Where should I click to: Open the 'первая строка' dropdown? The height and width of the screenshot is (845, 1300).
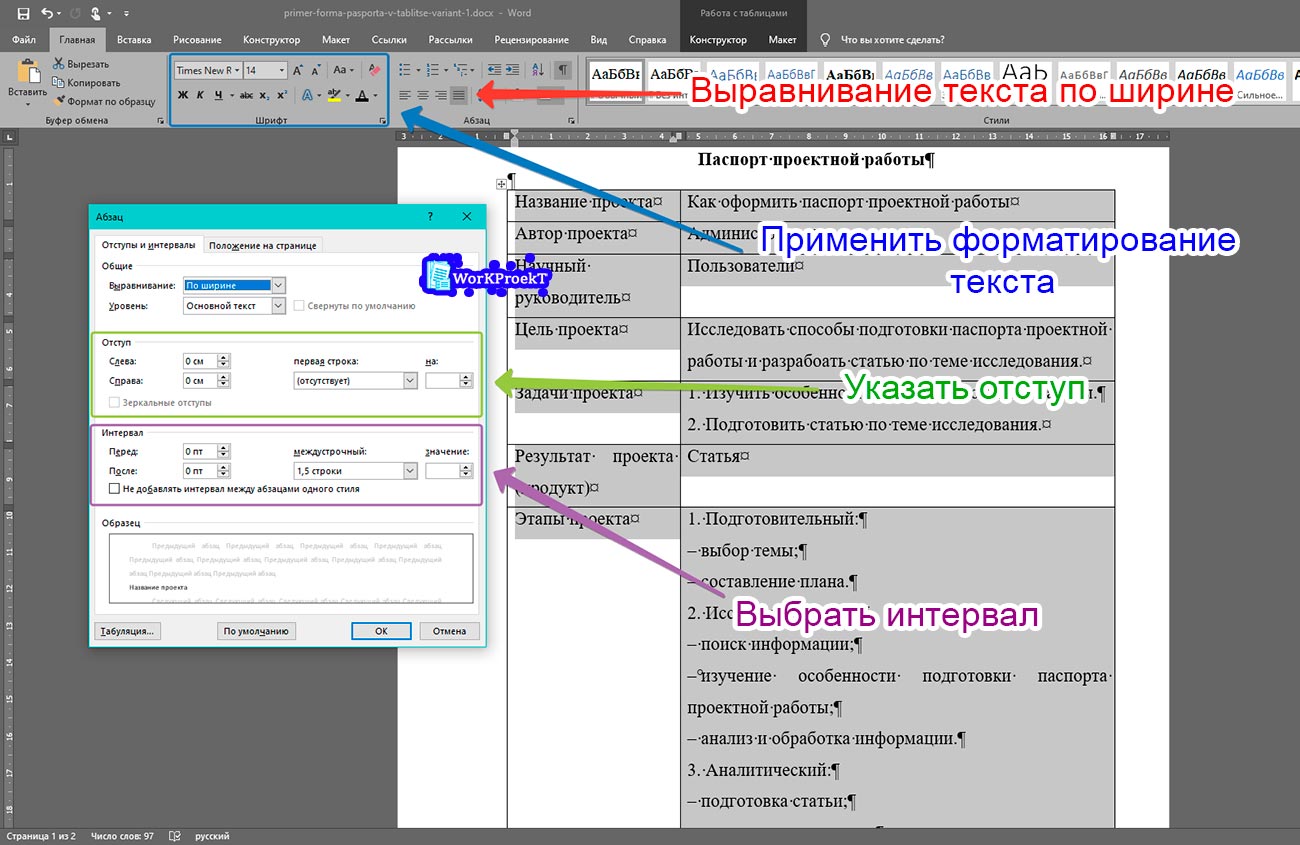pos(409,380)
